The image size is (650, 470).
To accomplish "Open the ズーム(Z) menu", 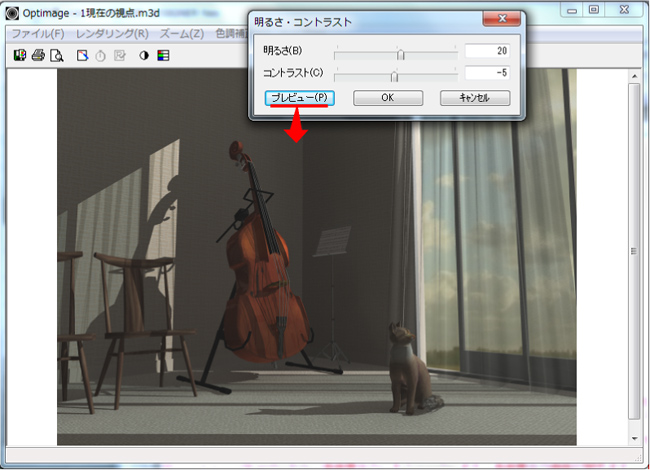I will pyautogui.click(x=181, y=33).
